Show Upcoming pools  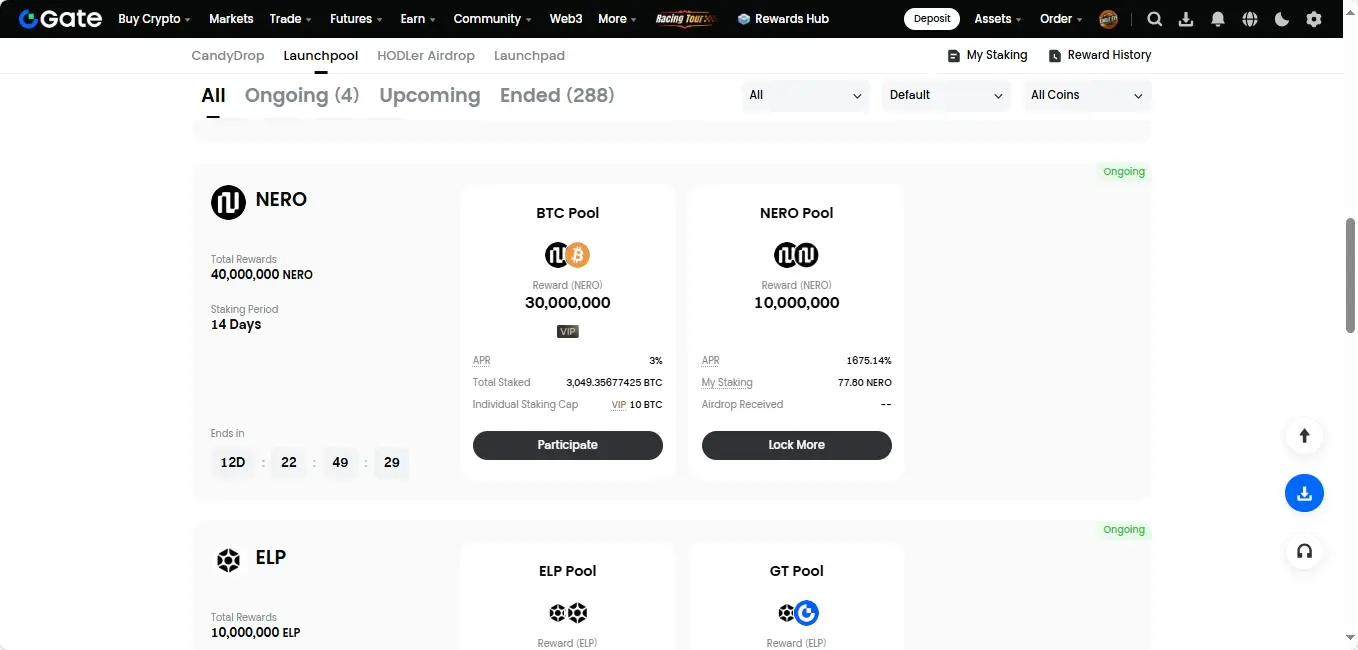(430, 96)
